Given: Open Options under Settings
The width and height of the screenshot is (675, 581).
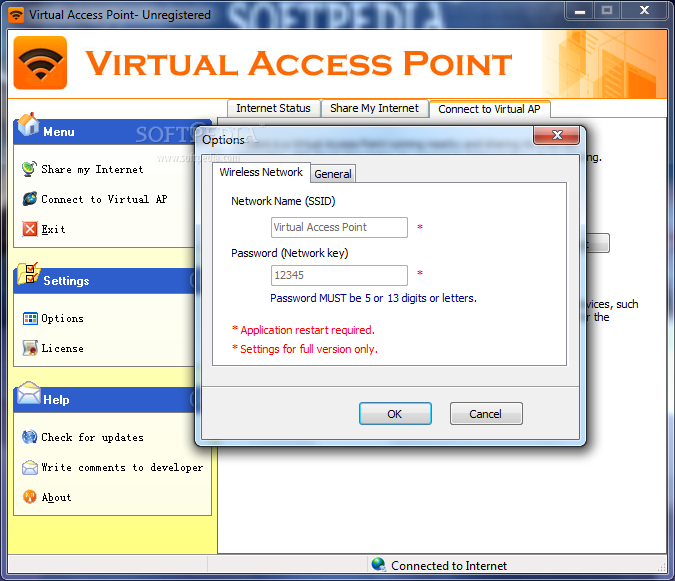Looking at the screenshot, I should pyautogui.click(x=62, y=318).
